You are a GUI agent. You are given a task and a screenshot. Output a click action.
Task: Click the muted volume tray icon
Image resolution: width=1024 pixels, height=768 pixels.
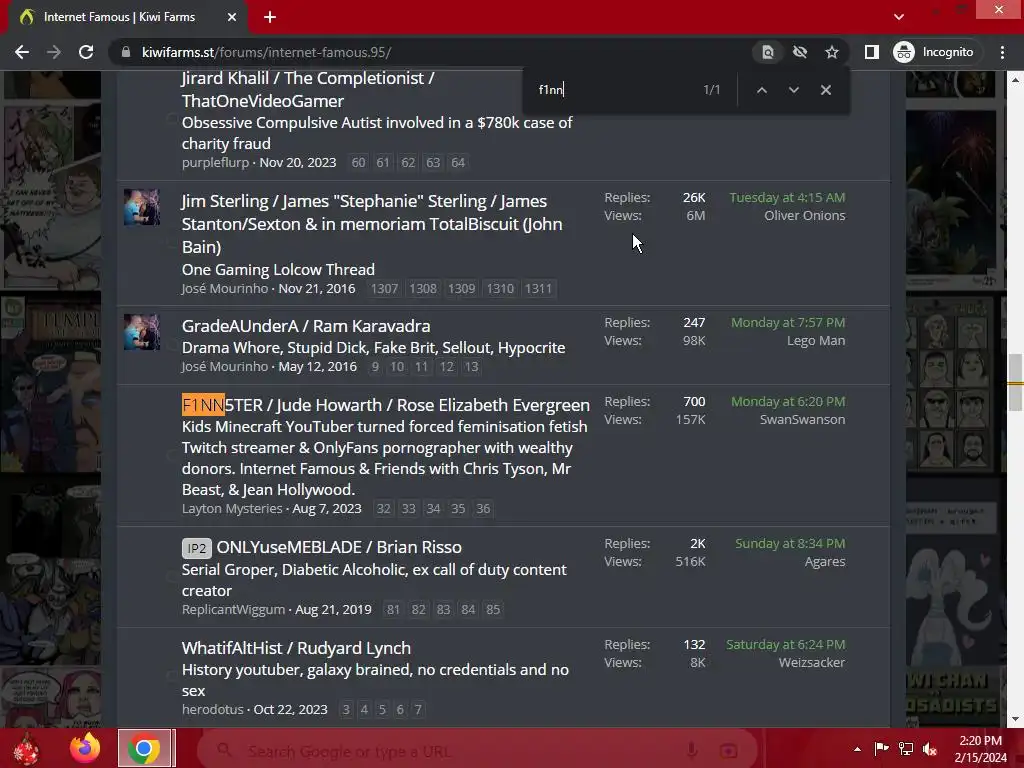pos(930,749)
